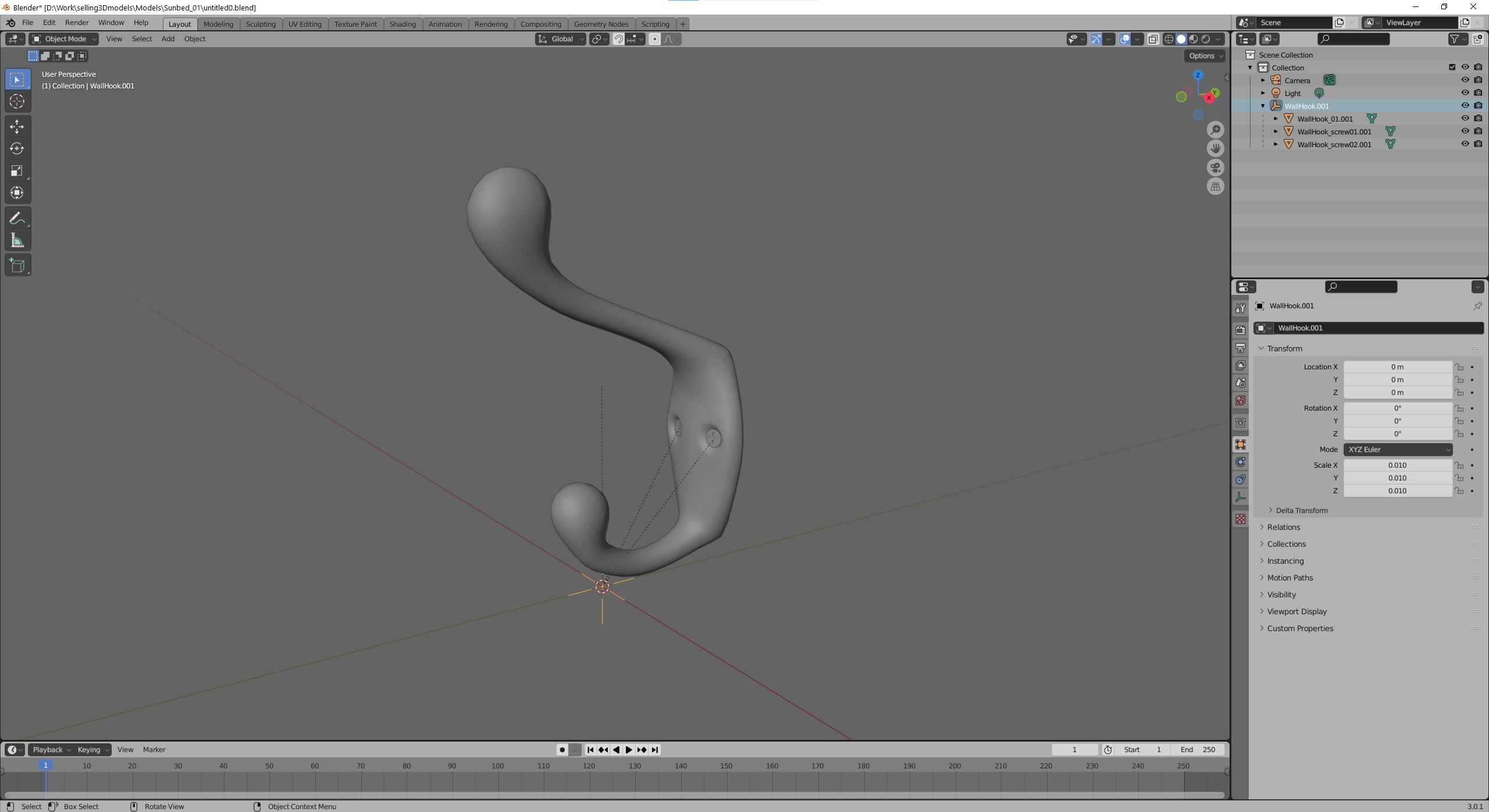Screen dimensions: 1489x812
Task: Hide the Camera in the viewport
Action: tap(1465, 80)
